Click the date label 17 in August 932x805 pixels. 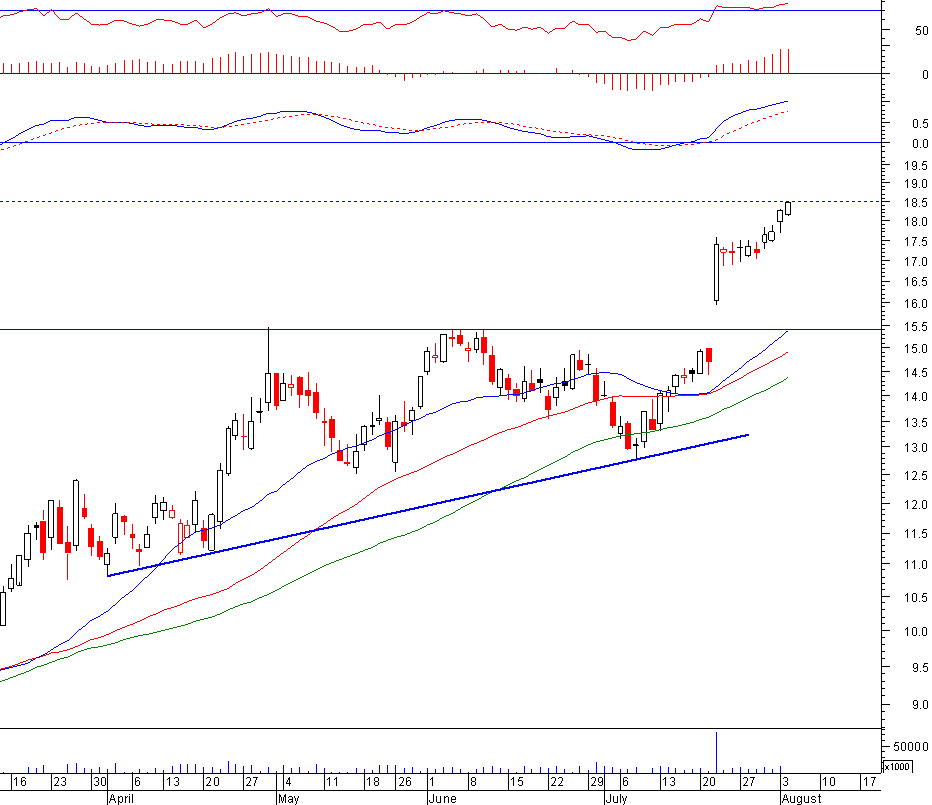pyautogui.click(x=870, y=782)
